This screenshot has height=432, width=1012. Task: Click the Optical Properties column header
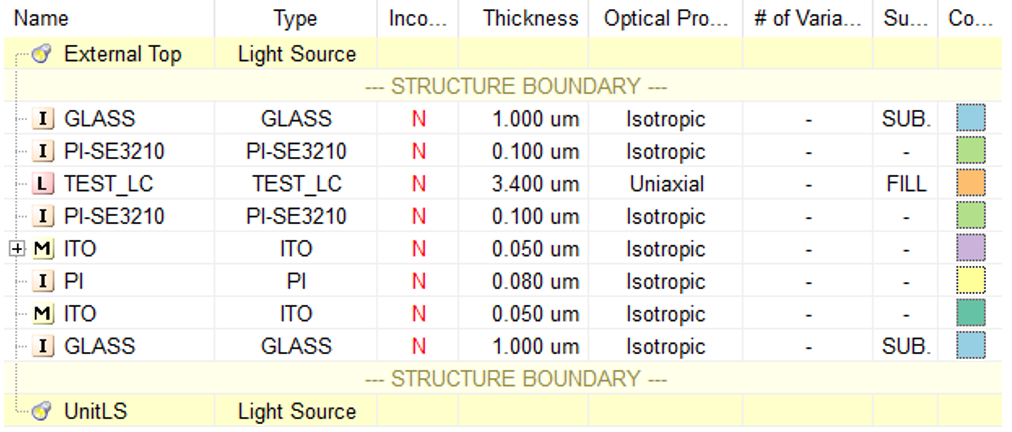666,19
